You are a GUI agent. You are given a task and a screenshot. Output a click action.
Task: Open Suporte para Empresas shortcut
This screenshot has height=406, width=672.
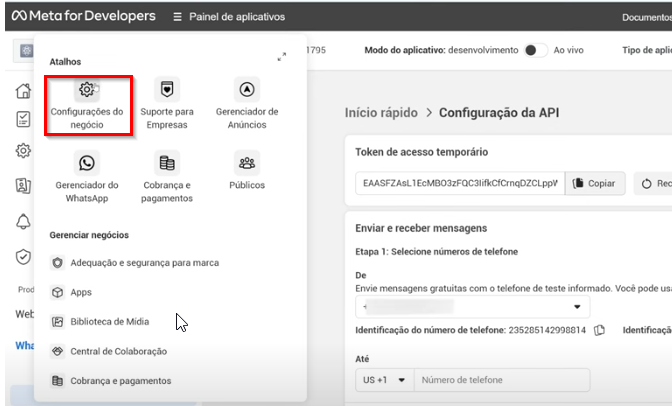(x=167, y=105)
